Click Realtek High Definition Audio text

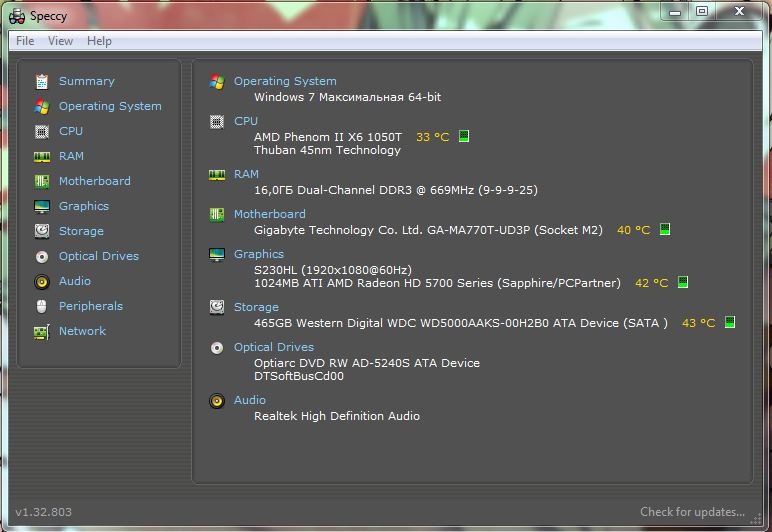pyautogui.click(x=337, y=416)
